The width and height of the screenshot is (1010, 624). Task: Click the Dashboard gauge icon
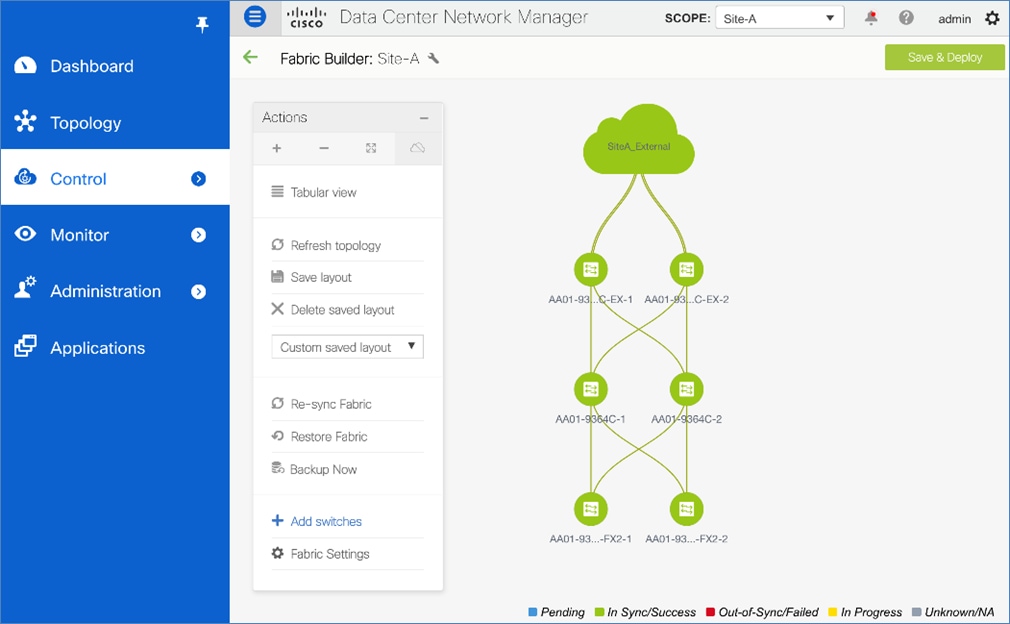pyautogui.click(x=25, y=65)
